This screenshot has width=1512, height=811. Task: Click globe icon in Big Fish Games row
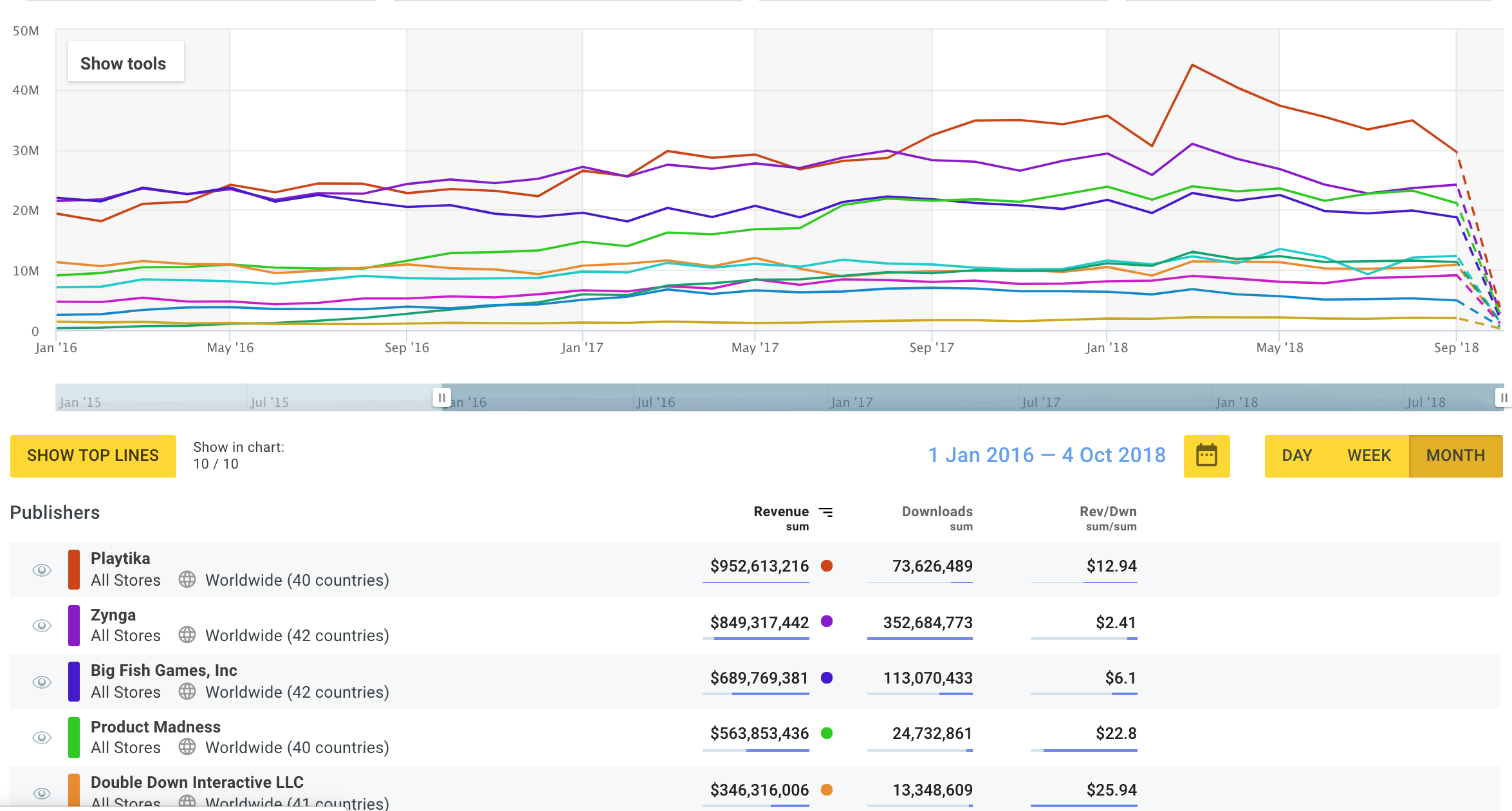point(187,691)
